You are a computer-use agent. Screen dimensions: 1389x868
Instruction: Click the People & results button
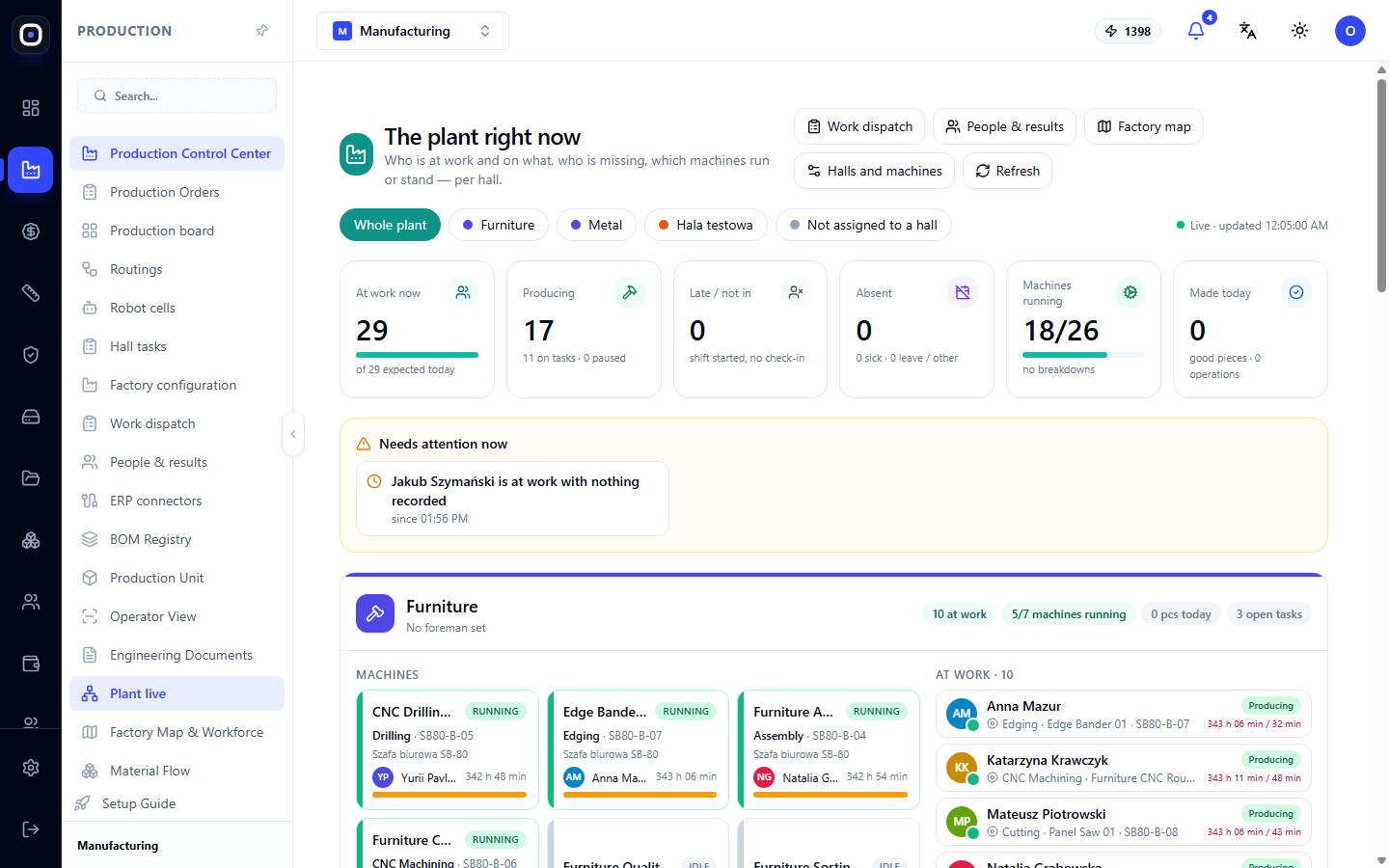(1004, 126)
